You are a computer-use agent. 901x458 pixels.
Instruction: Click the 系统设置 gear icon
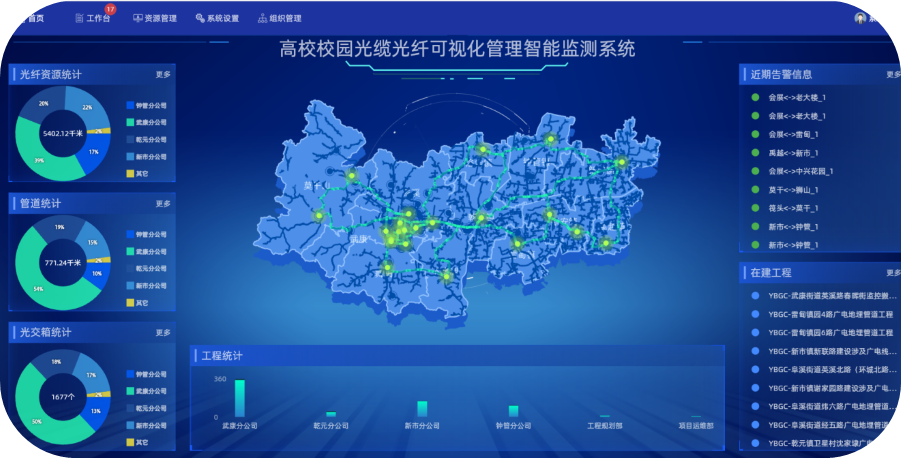tap(200, 18)
